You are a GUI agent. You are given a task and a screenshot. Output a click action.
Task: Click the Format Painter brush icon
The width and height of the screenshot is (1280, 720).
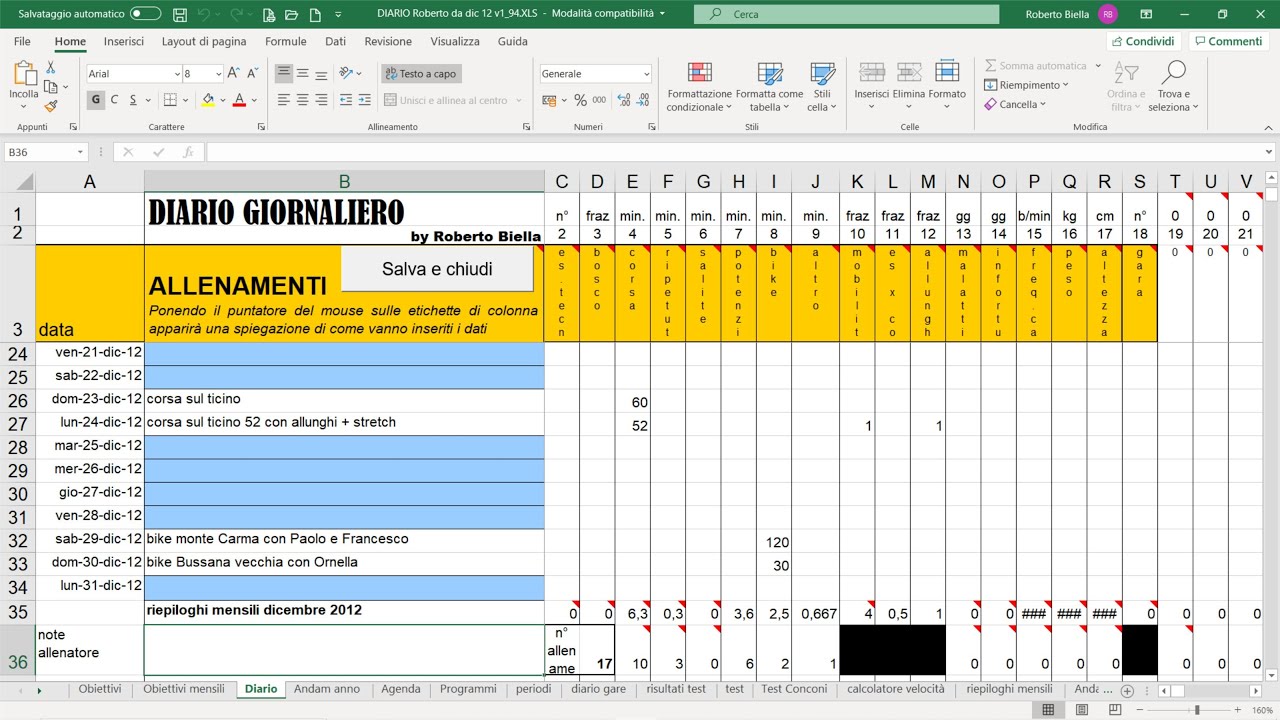[x=51, y=105]
